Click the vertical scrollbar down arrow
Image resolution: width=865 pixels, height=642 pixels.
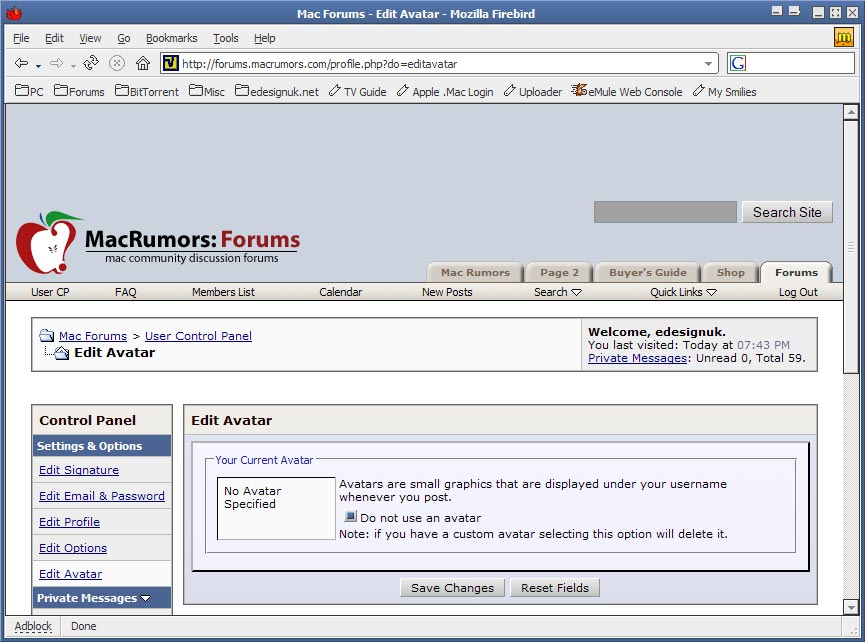click(x=851, y=607)
